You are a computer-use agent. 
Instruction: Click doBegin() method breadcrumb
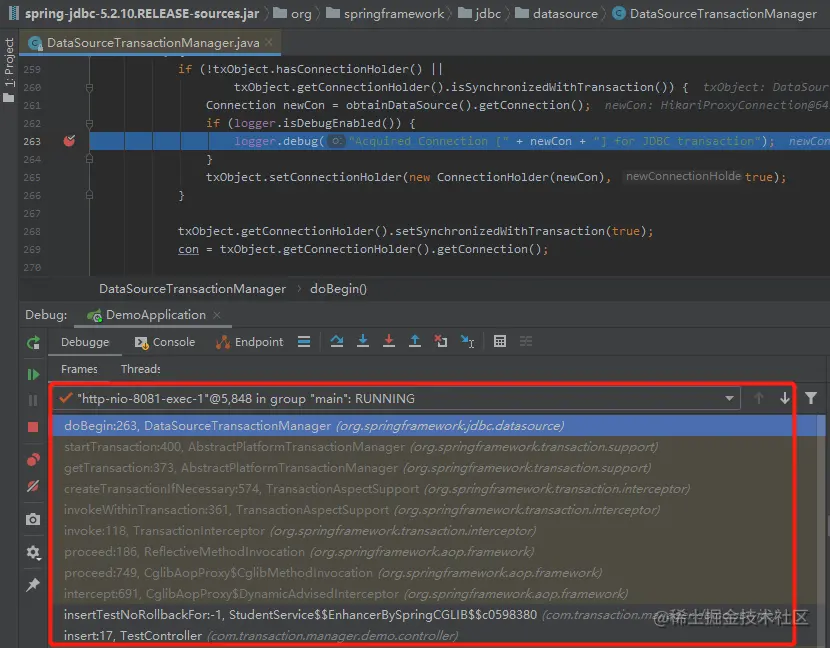coord(338,289)
